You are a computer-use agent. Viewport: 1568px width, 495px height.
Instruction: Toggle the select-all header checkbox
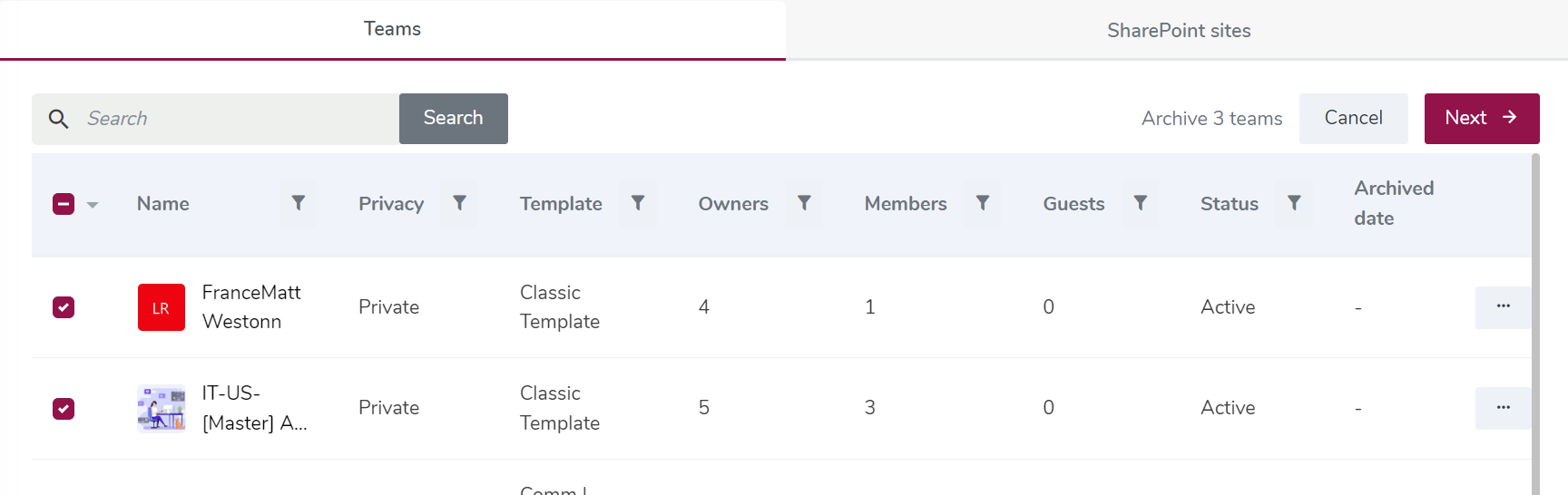click(x=64, y=204)
